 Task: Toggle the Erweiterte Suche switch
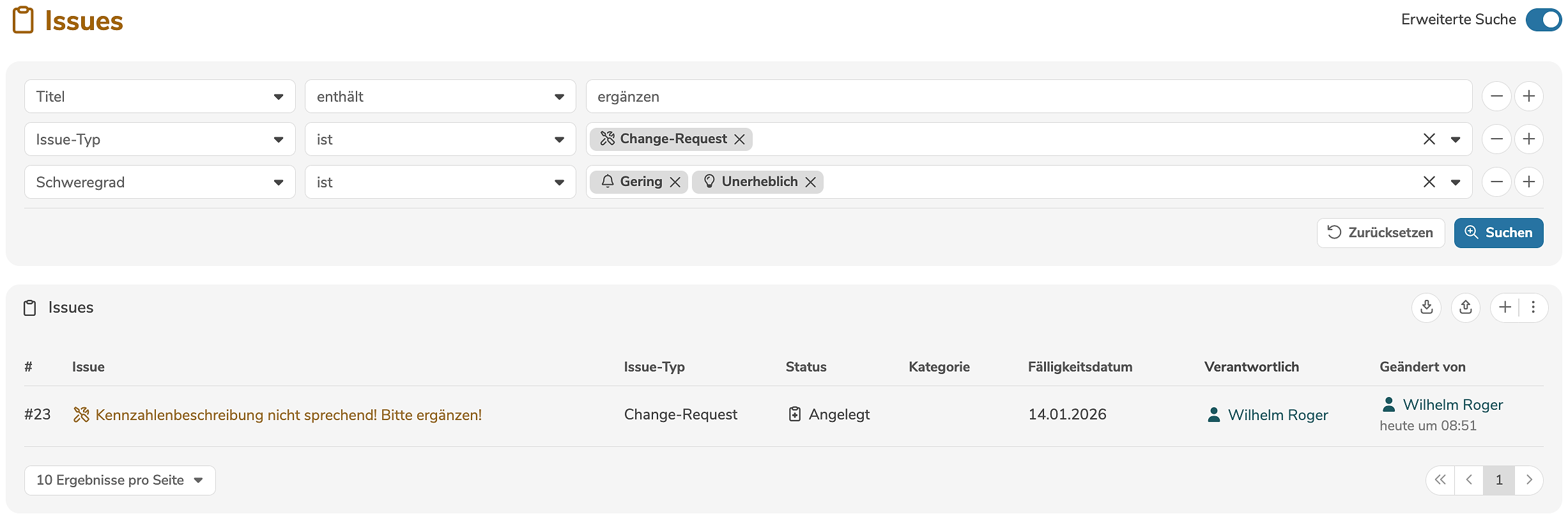pos(1542,20)
